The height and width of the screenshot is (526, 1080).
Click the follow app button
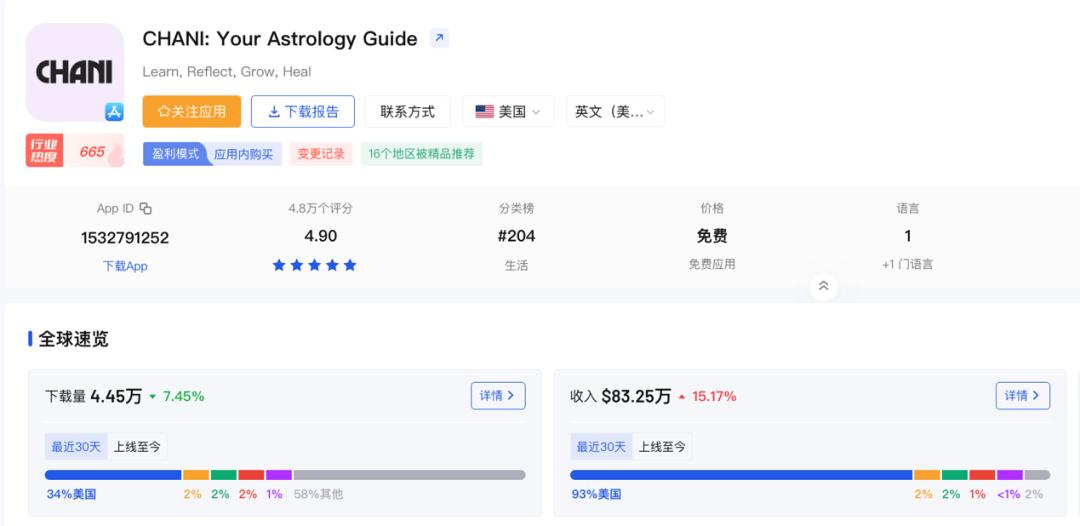pos(192,112)
